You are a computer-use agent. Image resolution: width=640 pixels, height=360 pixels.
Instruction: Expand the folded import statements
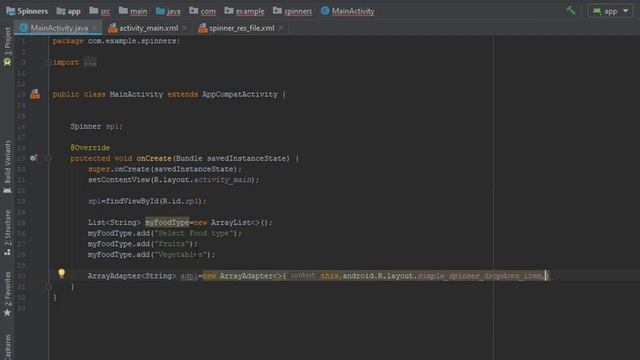(49, 62)
